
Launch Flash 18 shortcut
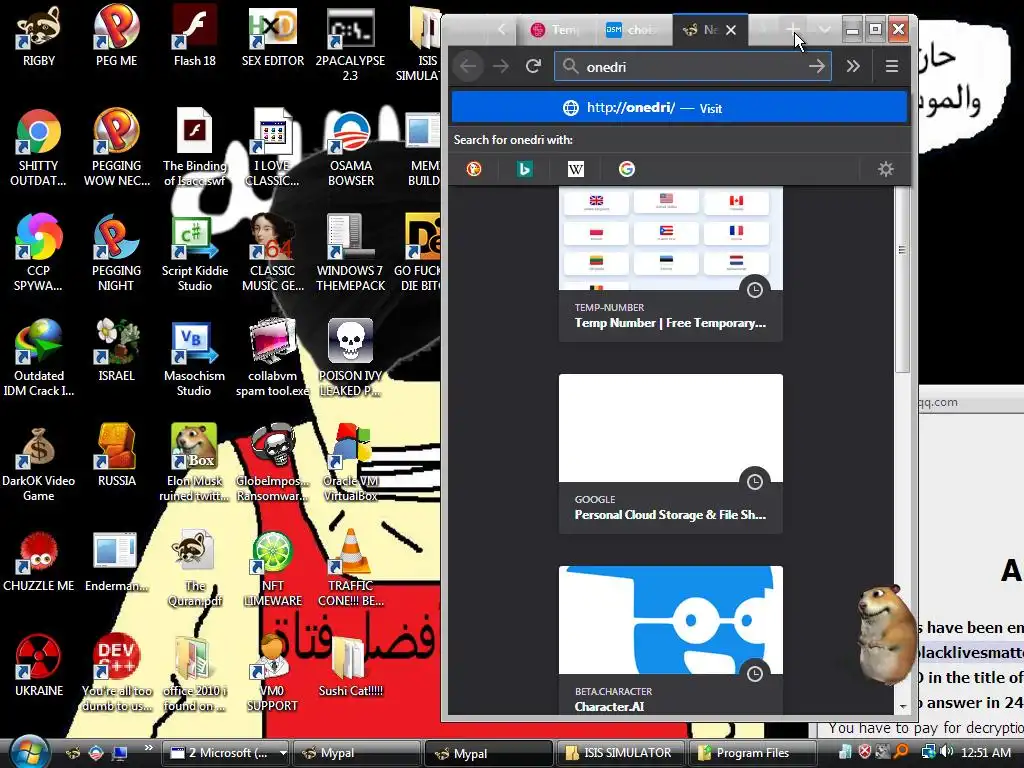[x=195, y=36]
